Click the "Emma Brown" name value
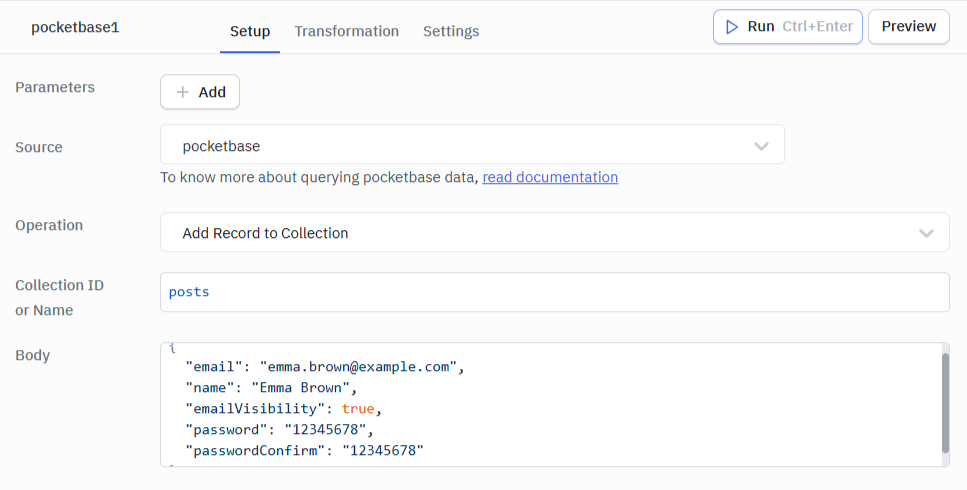The height and width of the screenshot is (490, 967). (303, 388)
